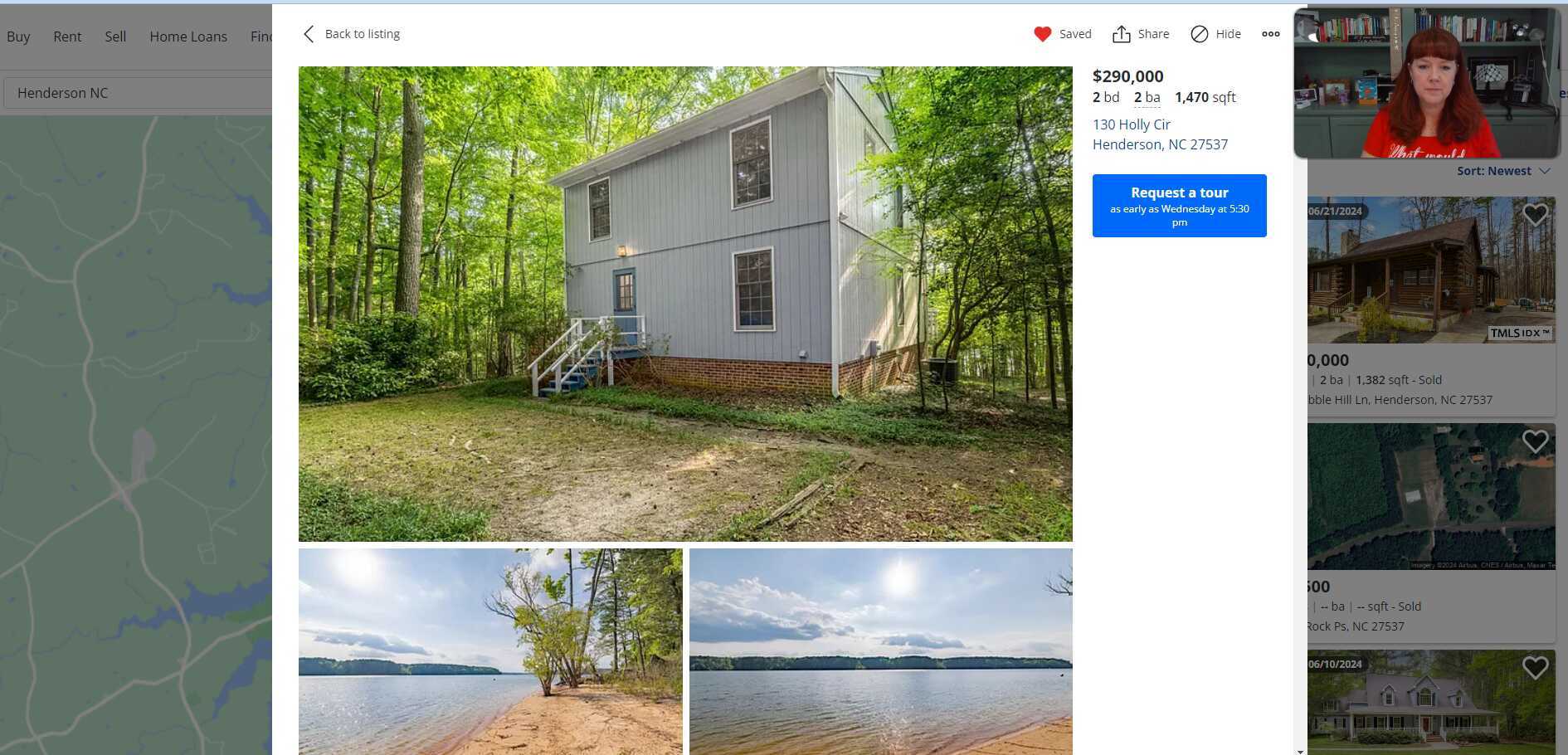Click the back arrow icon beside Back to listing
This screenshot has width=1568, height=755.
coord(309,34)
